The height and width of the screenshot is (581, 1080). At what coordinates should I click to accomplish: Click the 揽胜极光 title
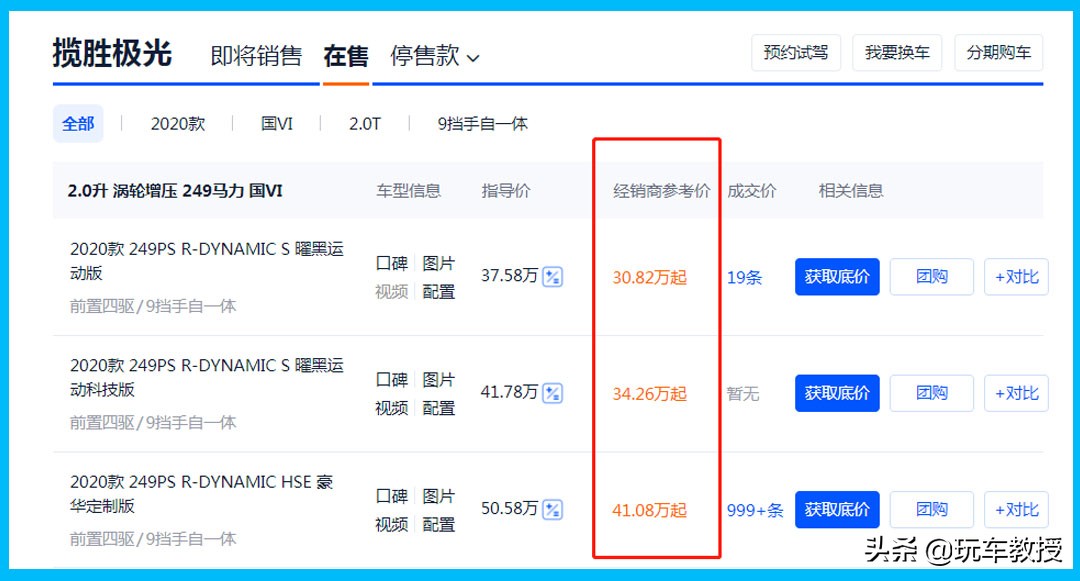(112, 53)
